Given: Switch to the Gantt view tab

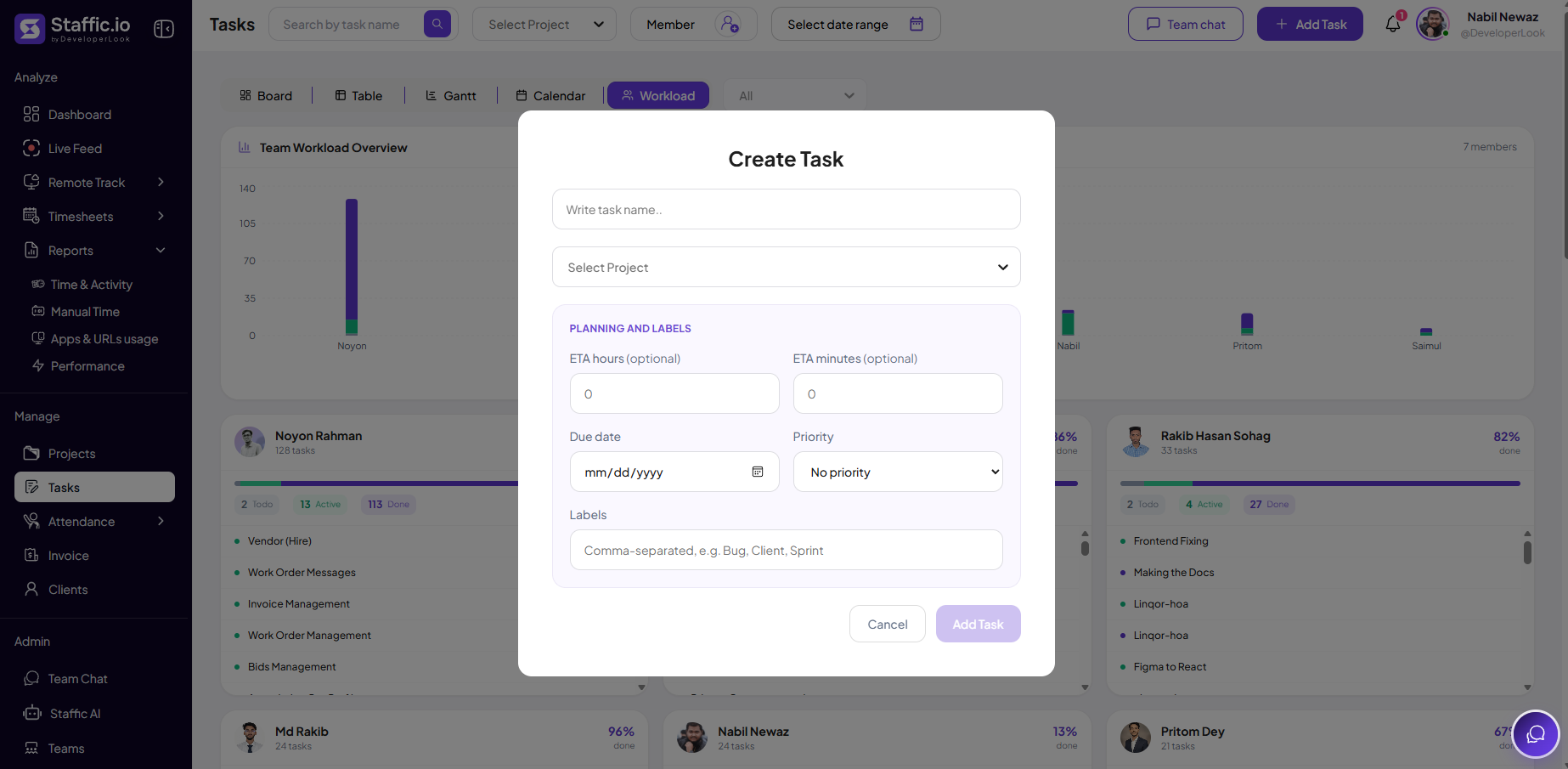Looking at the screenshot, I should (x=451, y=96).
